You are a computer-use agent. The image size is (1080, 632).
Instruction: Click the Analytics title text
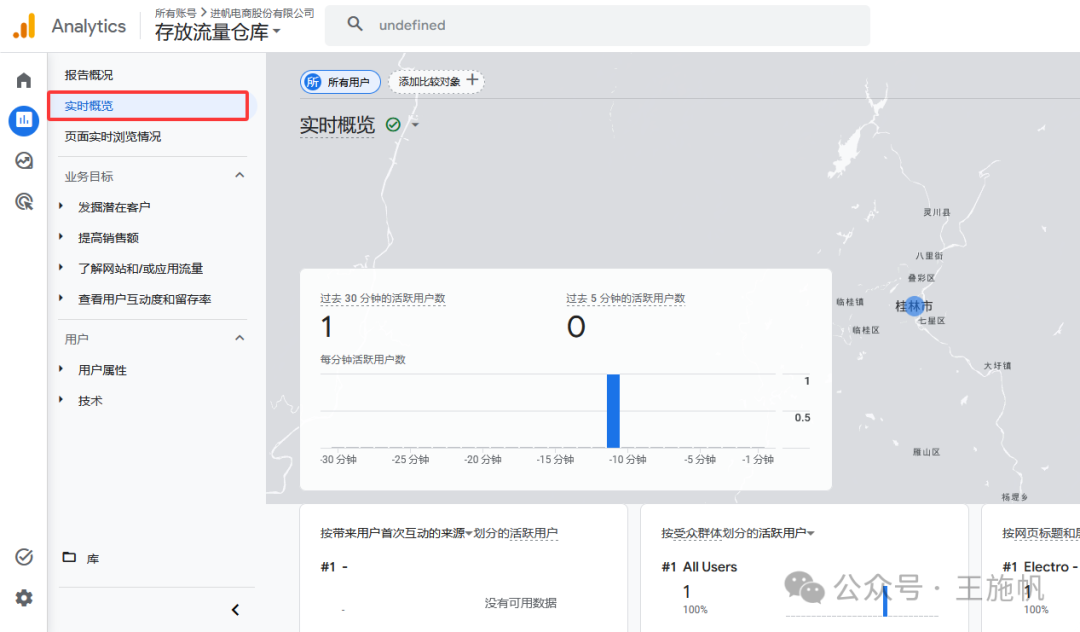click(89, 26)
